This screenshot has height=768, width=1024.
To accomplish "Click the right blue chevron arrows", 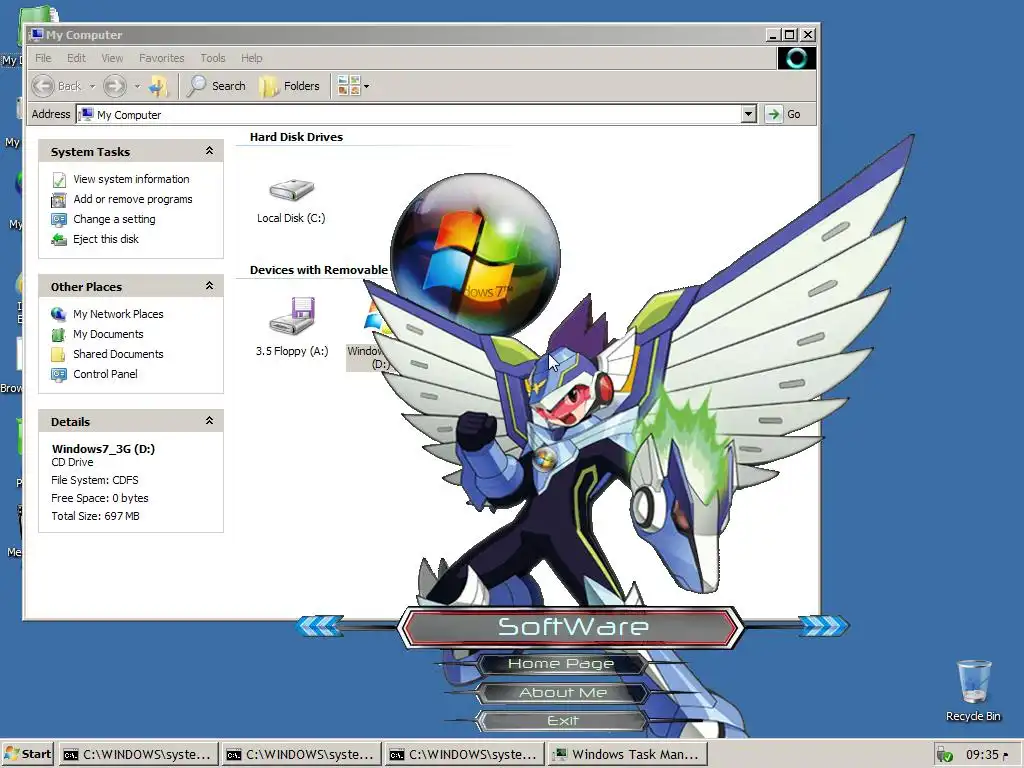I will tap(823, 626).
